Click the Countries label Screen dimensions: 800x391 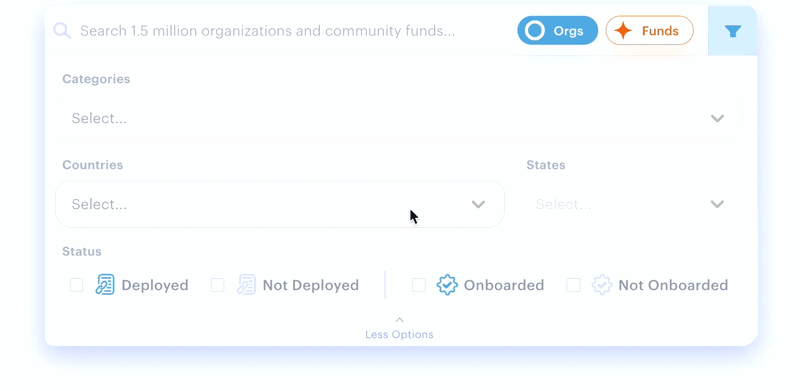coord(93,165)
